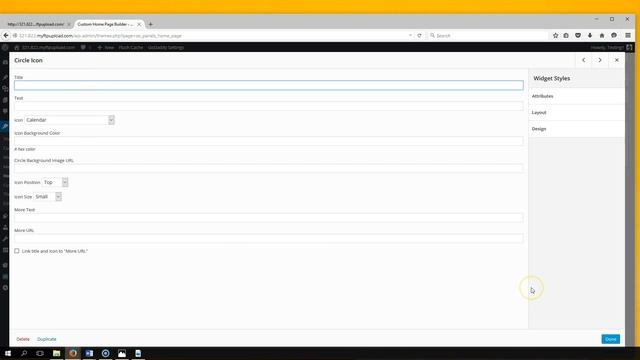This screenshot has width=640, height=360.
Task: Open the Icon Size dropdown showing Small
Action: (x=47, y=197)
